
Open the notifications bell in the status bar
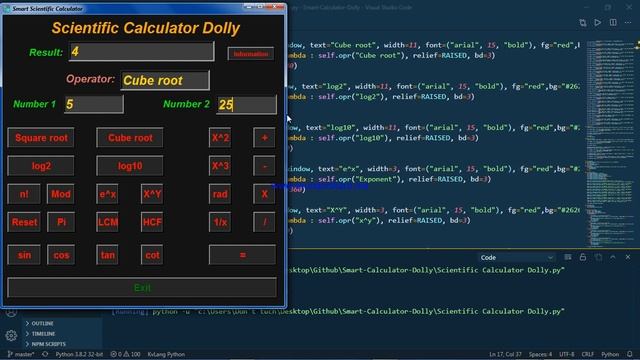(630, 354)
